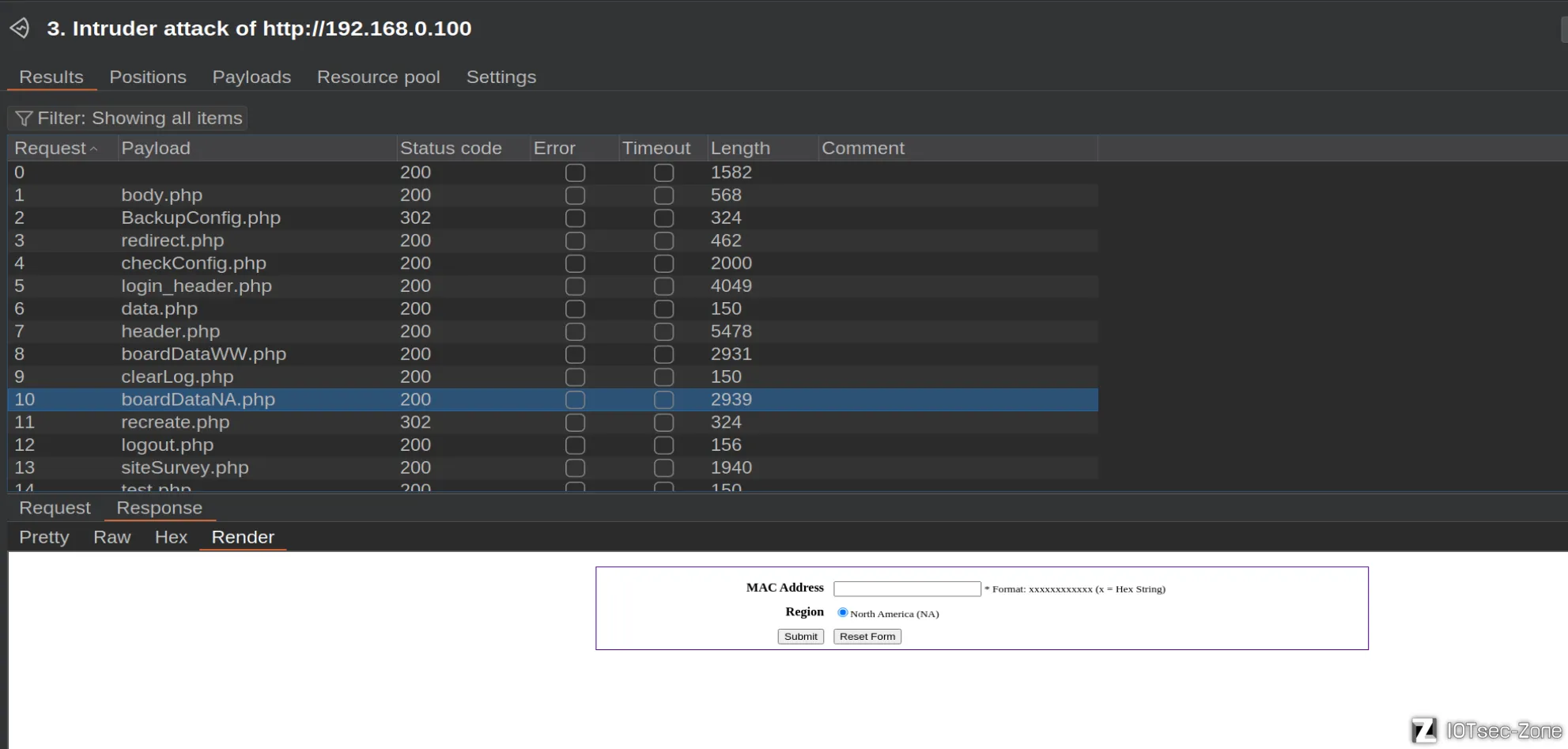Sort by the Error column header
This screenshot has width=1568, height=749.
(x=574, y=148)
